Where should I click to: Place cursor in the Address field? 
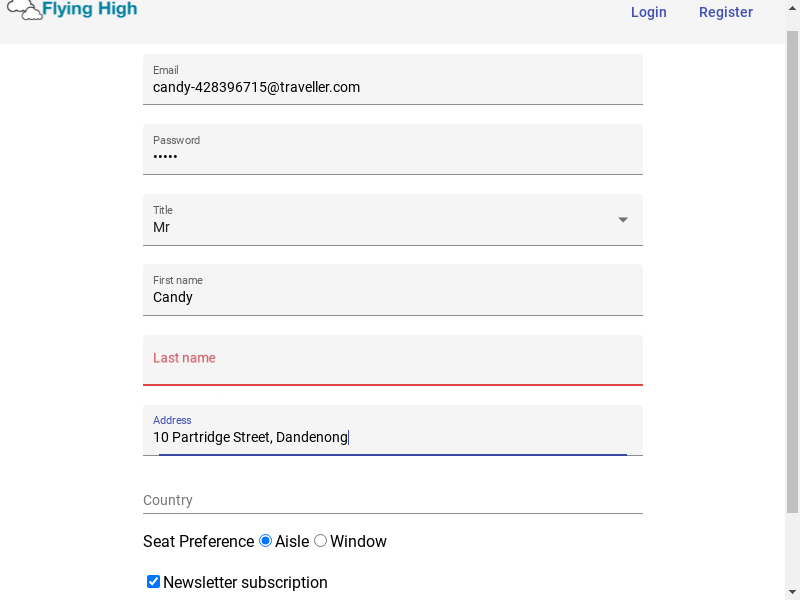point(393,430)
